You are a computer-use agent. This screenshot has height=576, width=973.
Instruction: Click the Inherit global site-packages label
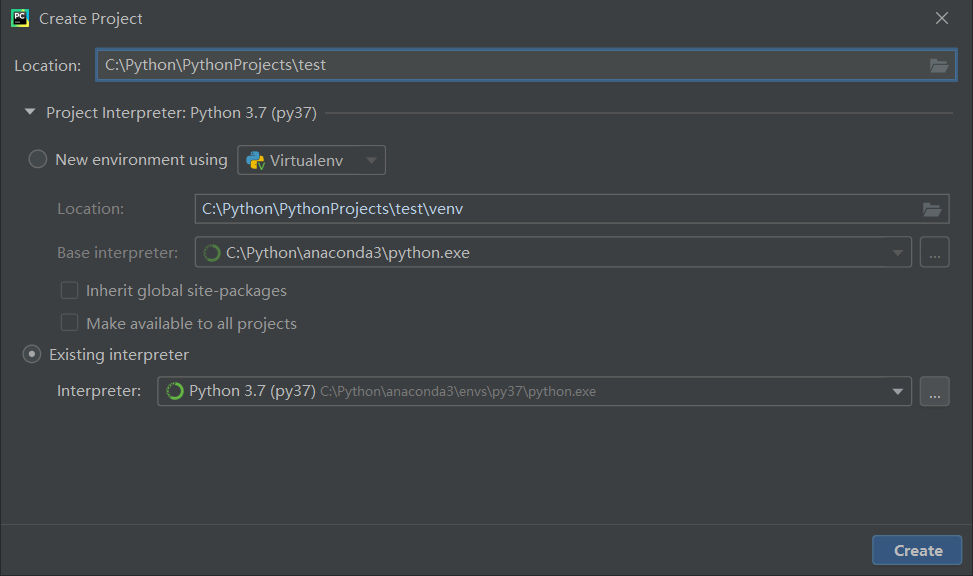point(186,290)
